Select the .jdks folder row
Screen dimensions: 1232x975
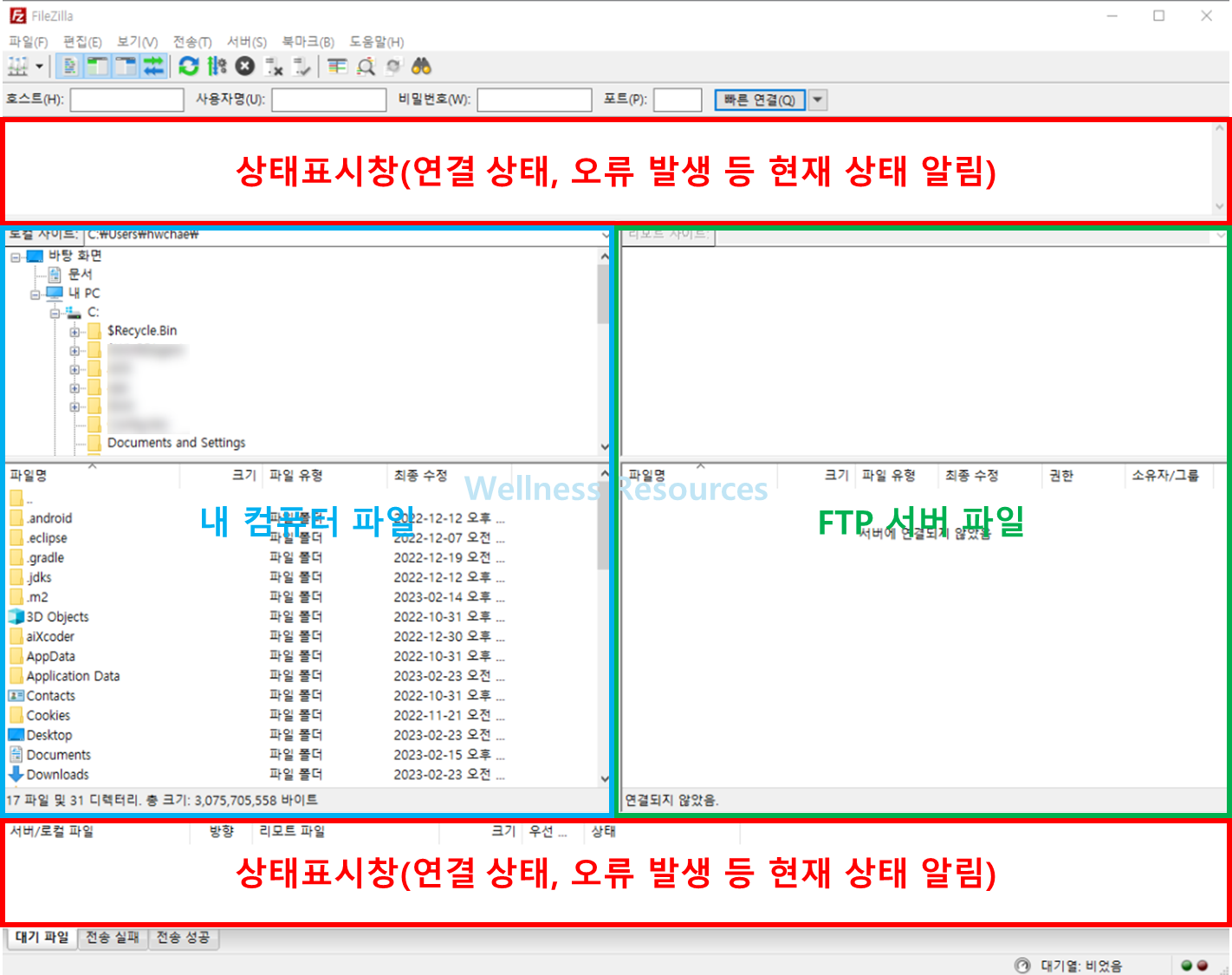[301, 577]
